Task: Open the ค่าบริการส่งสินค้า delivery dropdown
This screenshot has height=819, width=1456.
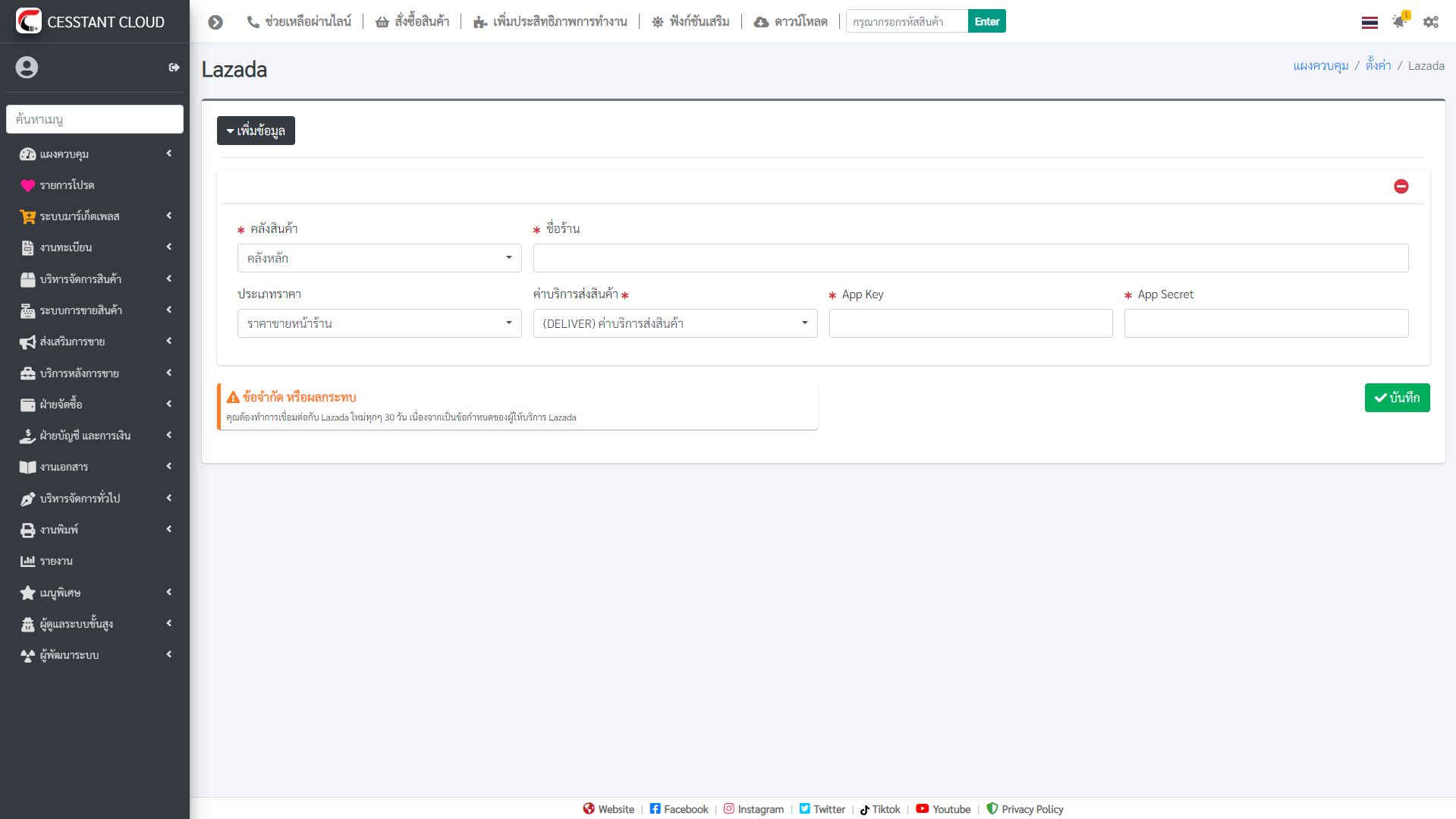Action: pos(675,323)
